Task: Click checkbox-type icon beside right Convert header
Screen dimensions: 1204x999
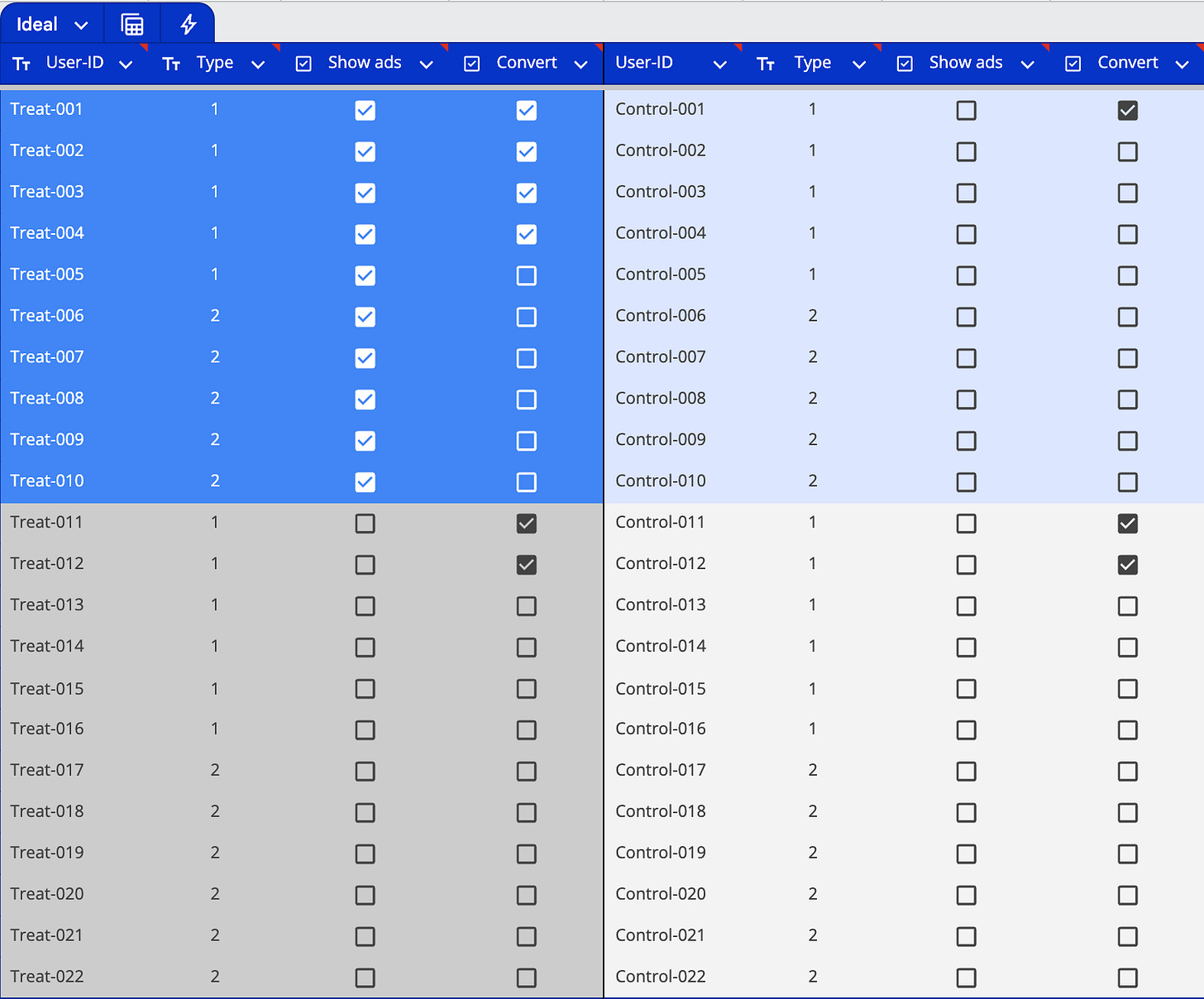Action: tap(1073, 64)
